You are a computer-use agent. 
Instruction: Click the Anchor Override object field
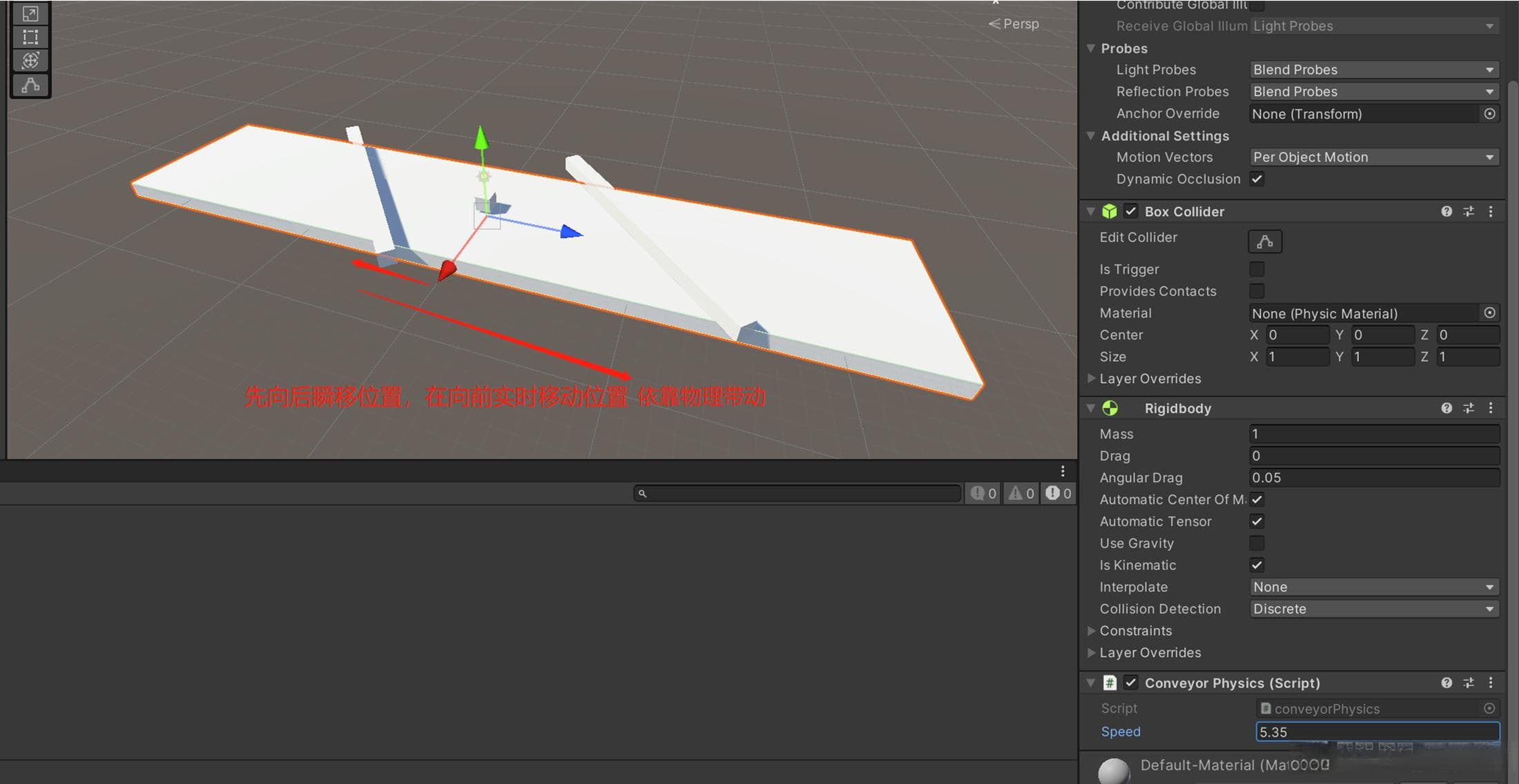tap(1365, 114)
